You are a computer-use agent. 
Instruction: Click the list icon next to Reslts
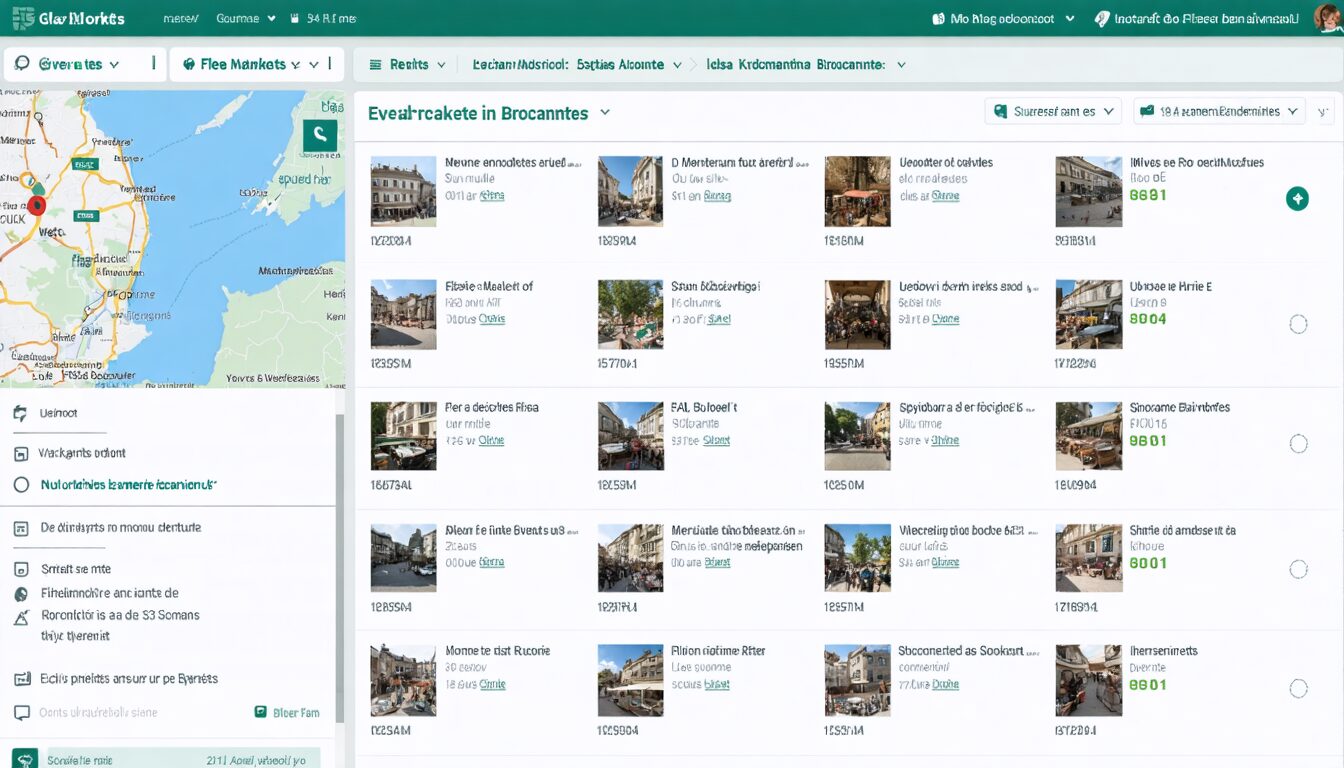pyautogui.click(x=376, y=64)
